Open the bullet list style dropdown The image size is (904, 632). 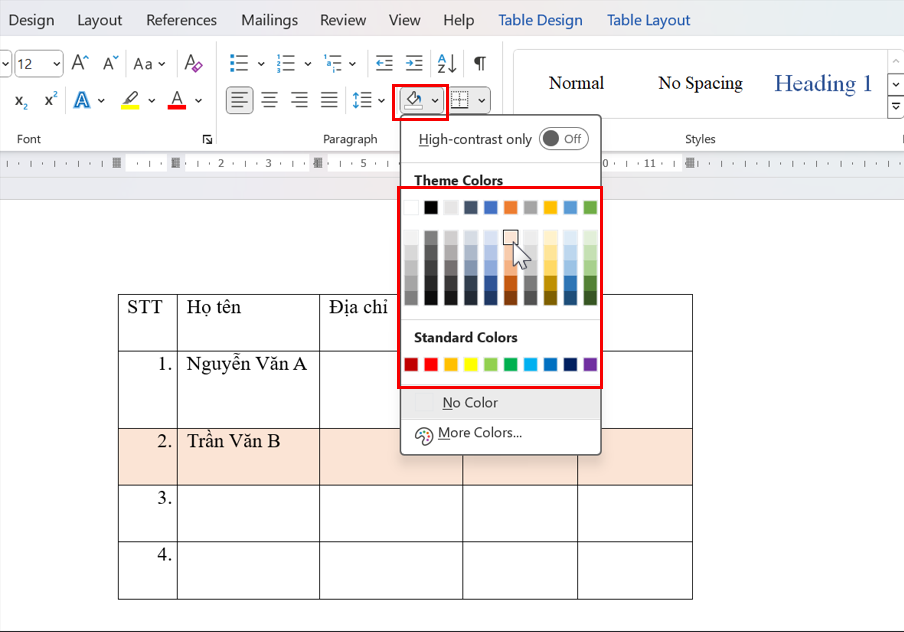pyautogui.click(x=261, y=64)
